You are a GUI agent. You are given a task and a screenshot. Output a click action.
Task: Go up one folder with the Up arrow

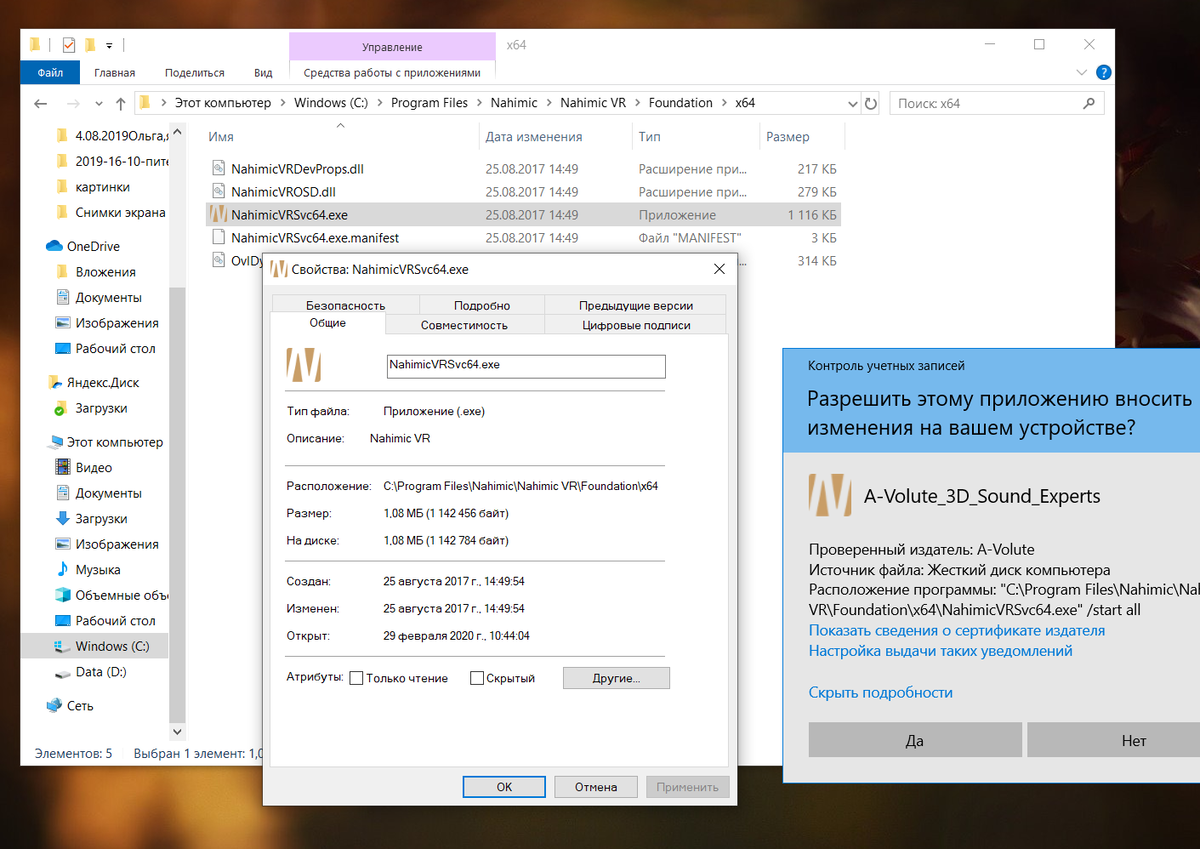click(x=120, y=103)
